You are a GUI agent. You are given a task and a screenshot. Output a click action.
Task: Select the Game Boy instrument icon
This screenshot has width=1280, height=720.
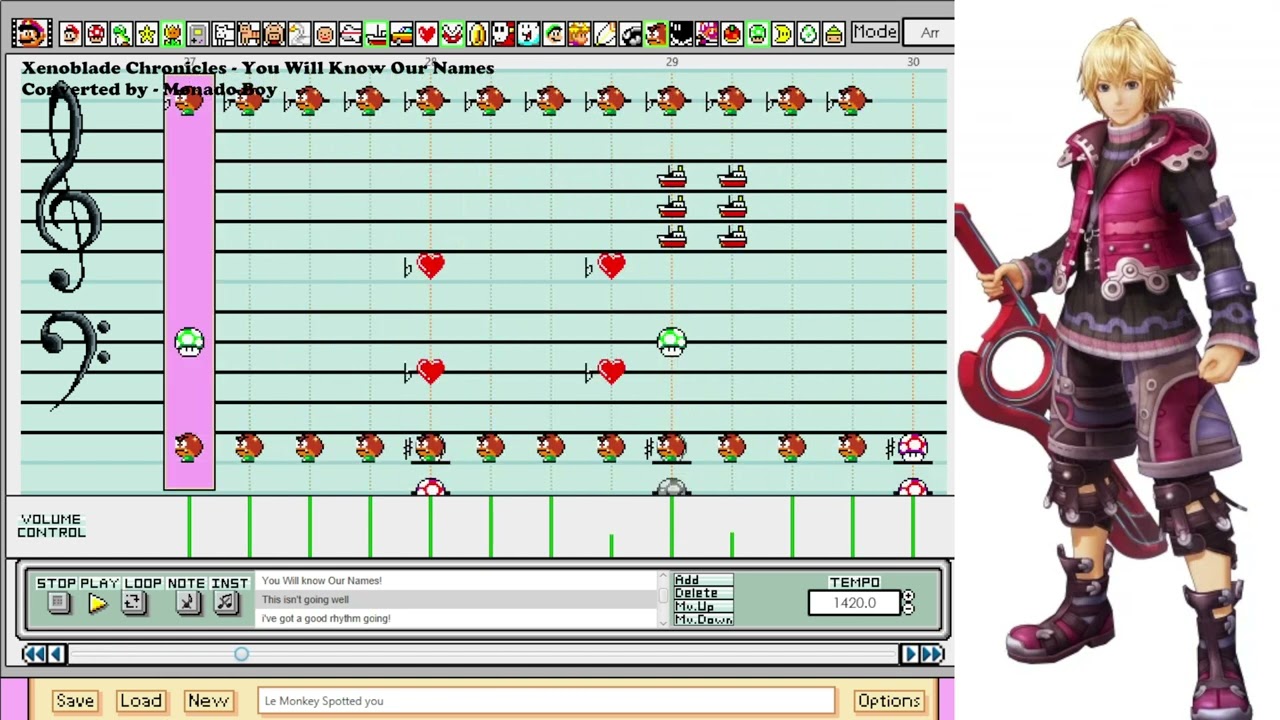198,34
